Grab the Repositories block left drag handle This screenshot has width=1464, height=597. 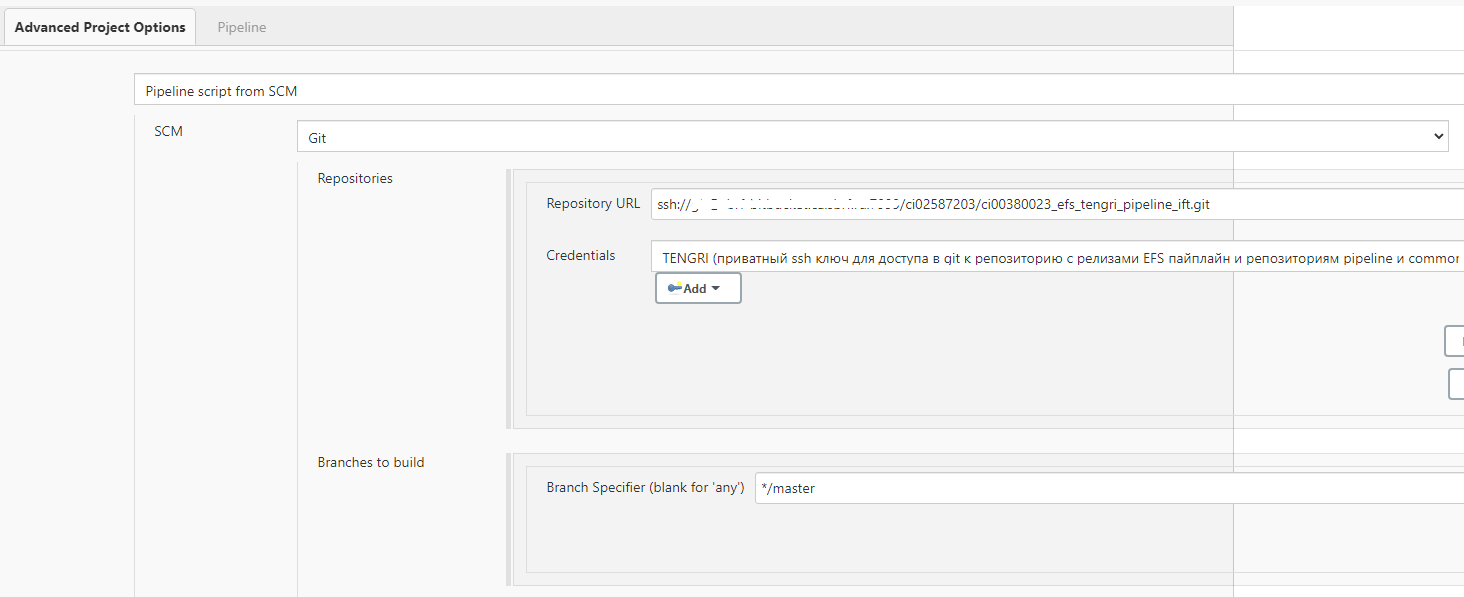pos(509,298)
